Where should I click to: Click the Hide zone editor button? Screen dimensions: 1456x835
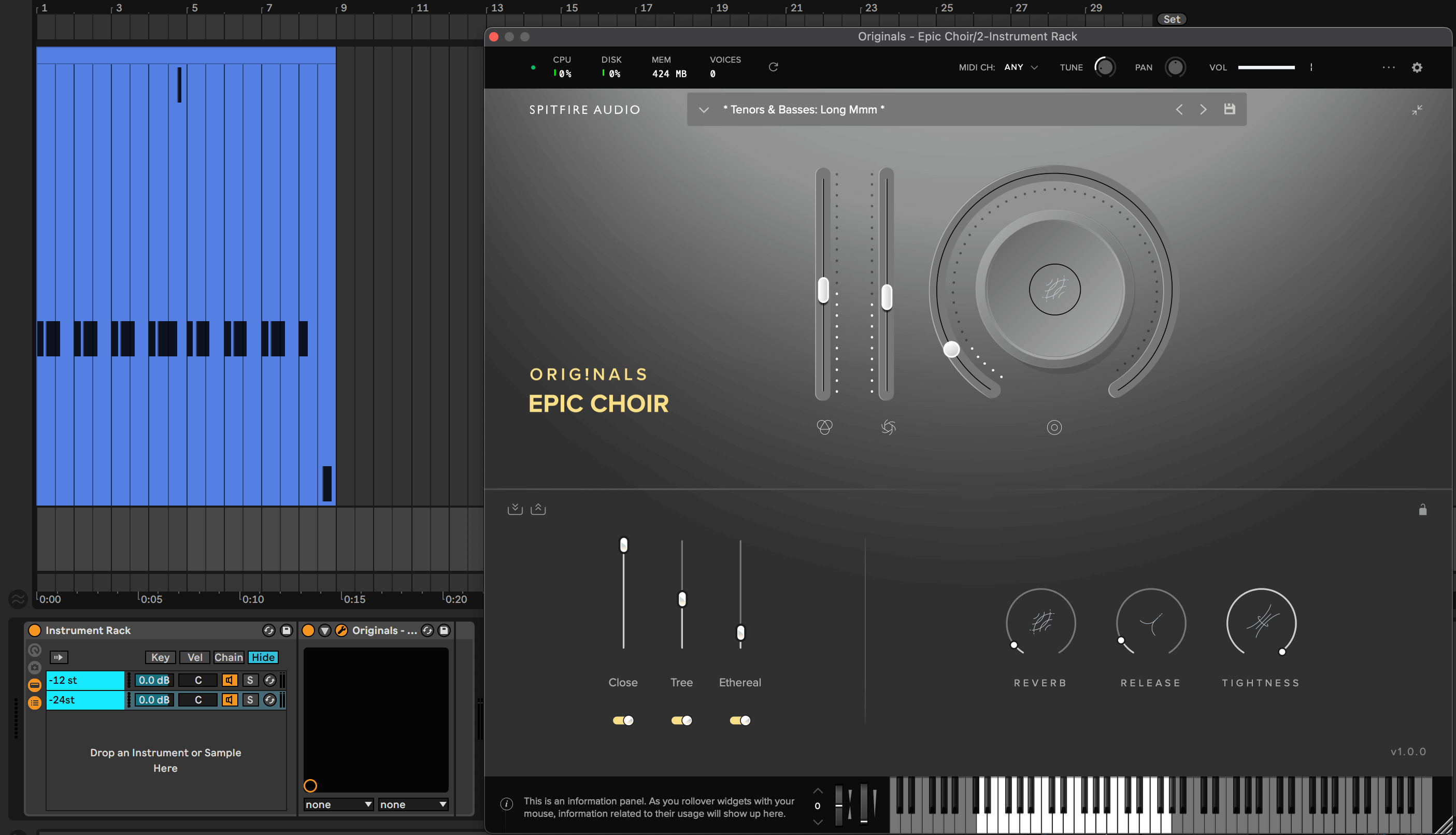[x=263, y=657]
